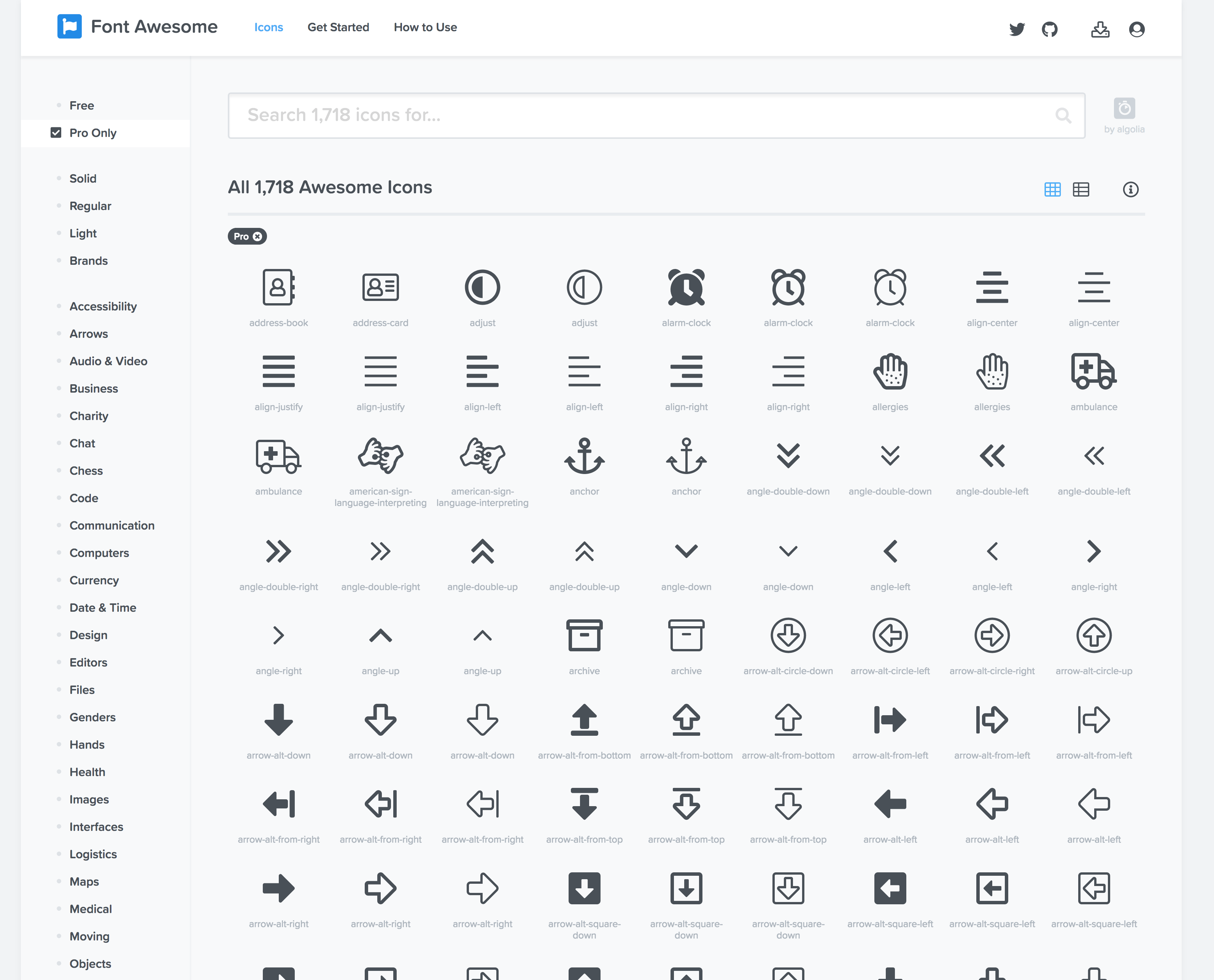Toggle the Solid style filter
Image resolution: width=1214 pixels, height=980 pixels.
pos(83,178)
